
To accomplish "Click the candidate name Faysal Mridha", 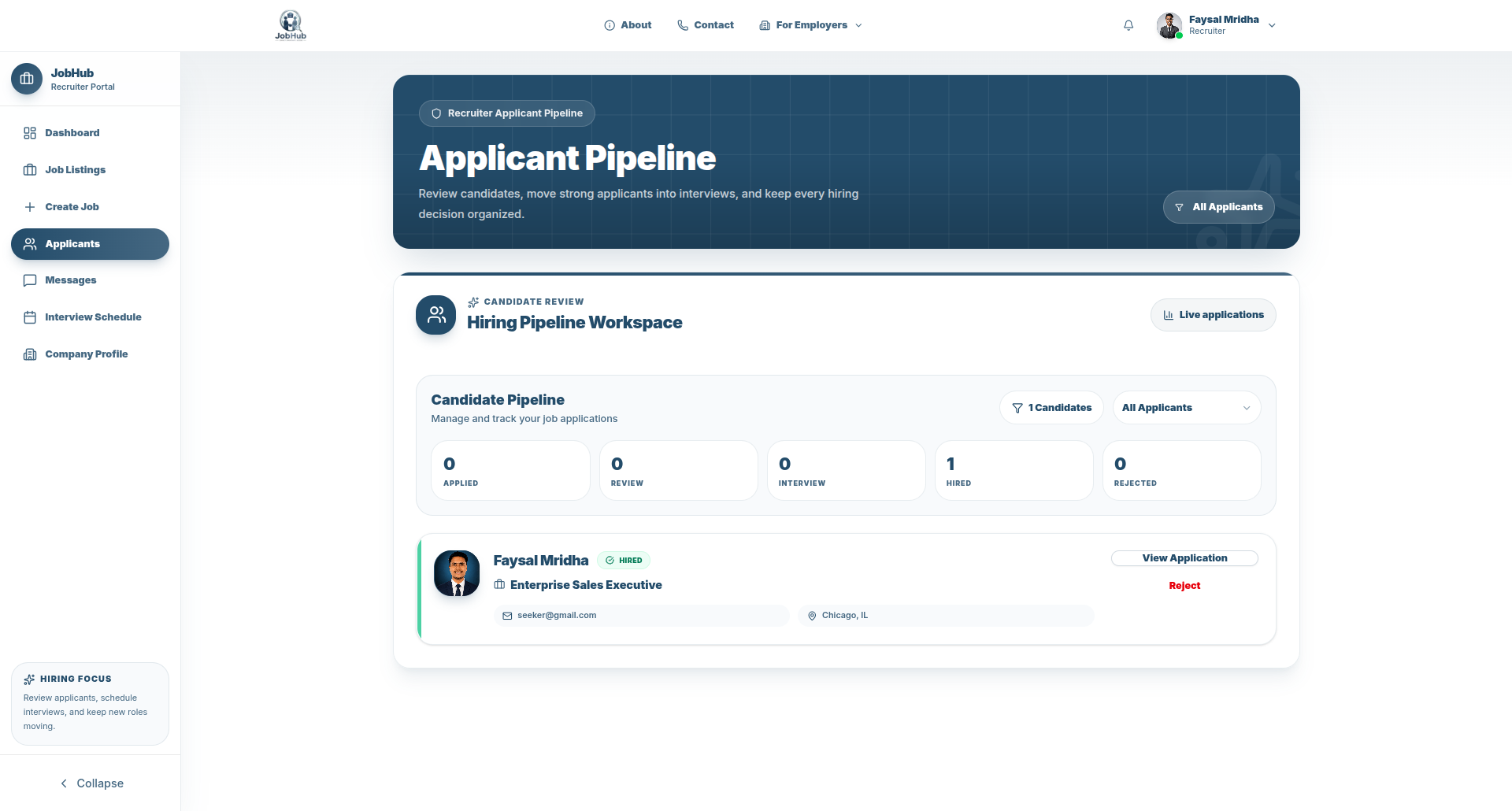I will [541, 561].
